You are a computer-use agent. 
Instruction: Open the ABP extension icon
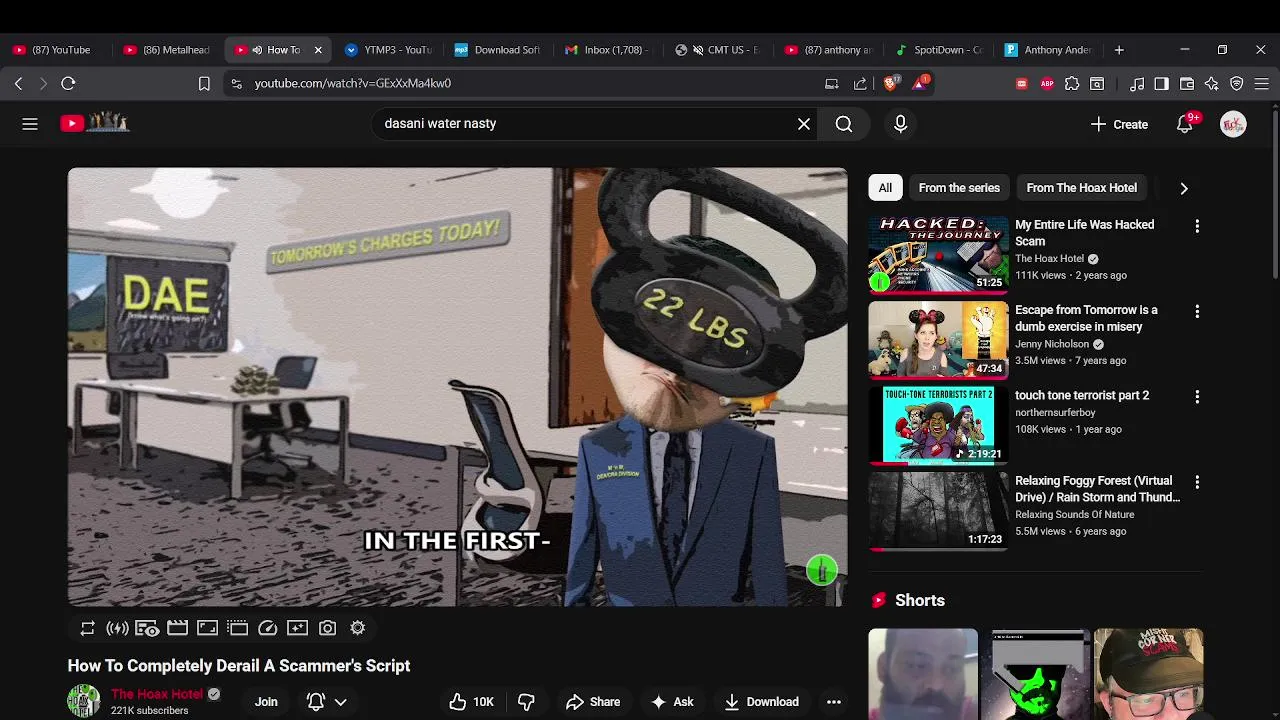click(x=1047, y=84)
